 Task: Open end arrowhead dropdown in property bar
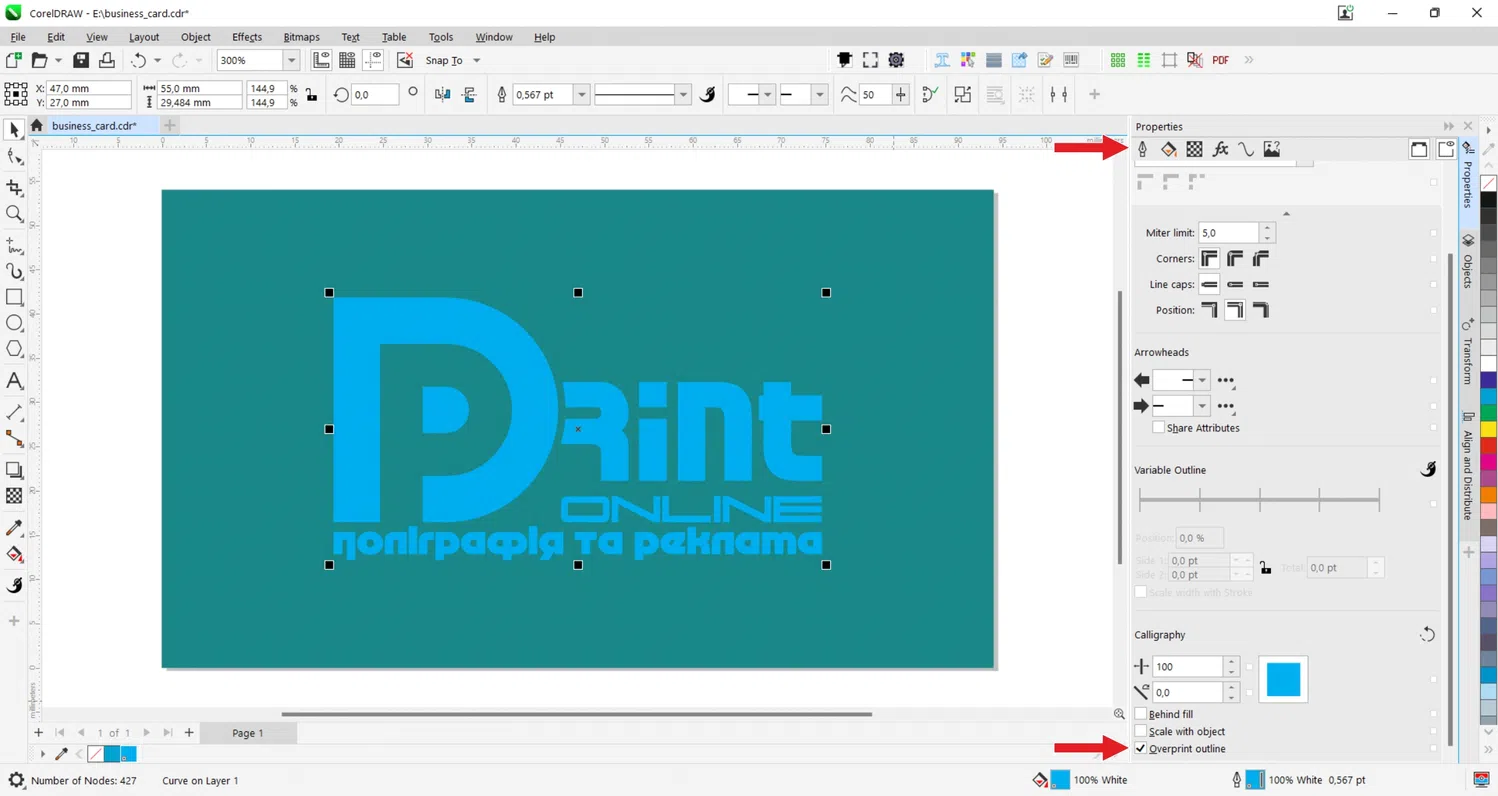pyautogui.click(x=820, y=94)
